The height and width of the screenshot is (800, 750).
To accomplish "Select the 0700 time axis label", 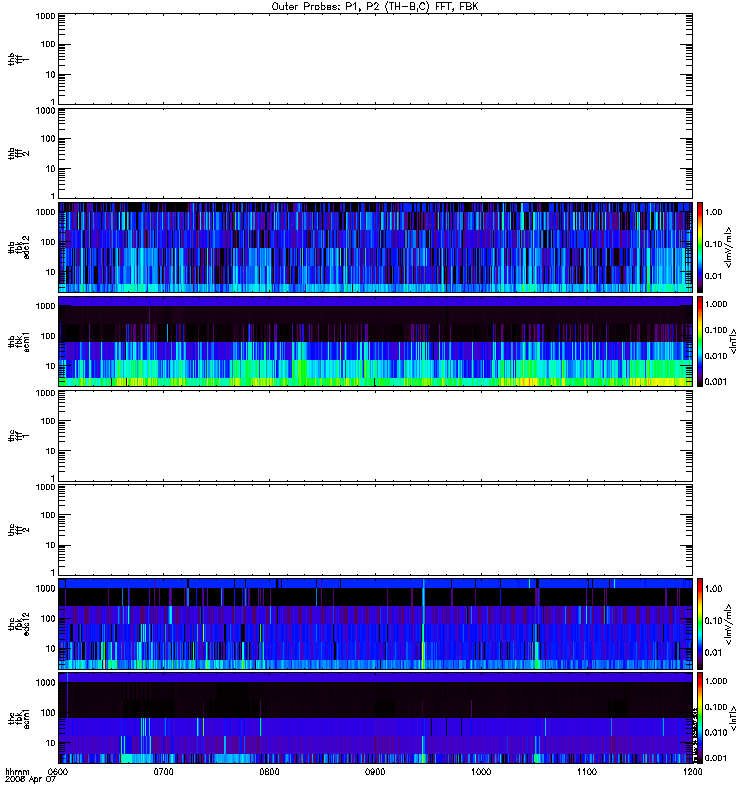I will pyautogui.click(x=163, y=771).
